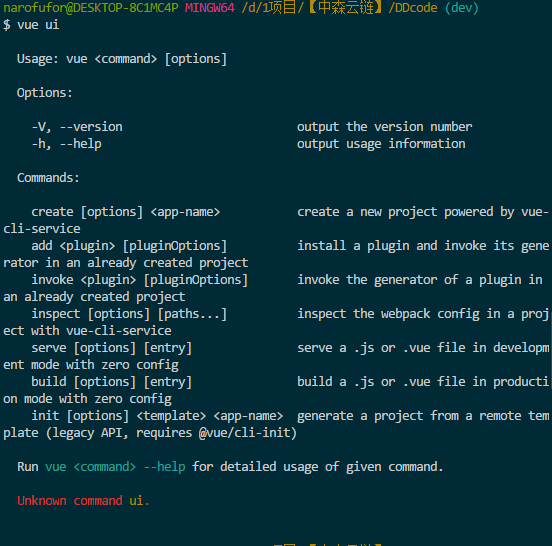The height and width of the screenshot is (546, 552).
Task: Click 'install a plugin and invoke its' description
Action: pos(406,246)
